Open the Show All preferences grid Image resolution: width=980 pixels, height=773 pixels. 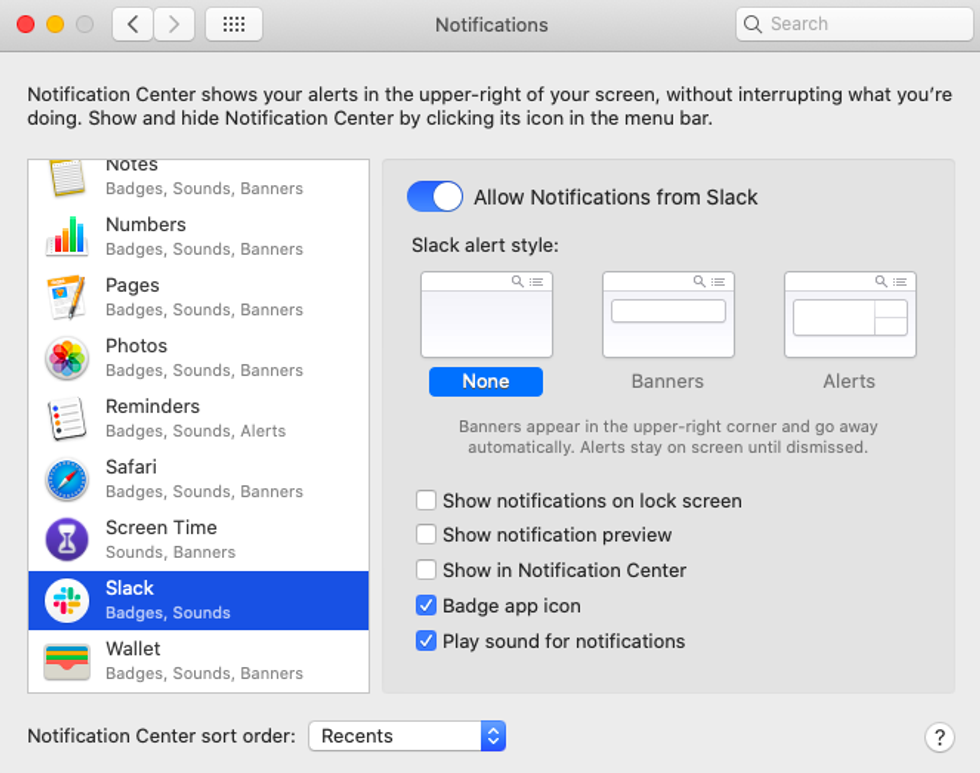click(233, 24)
